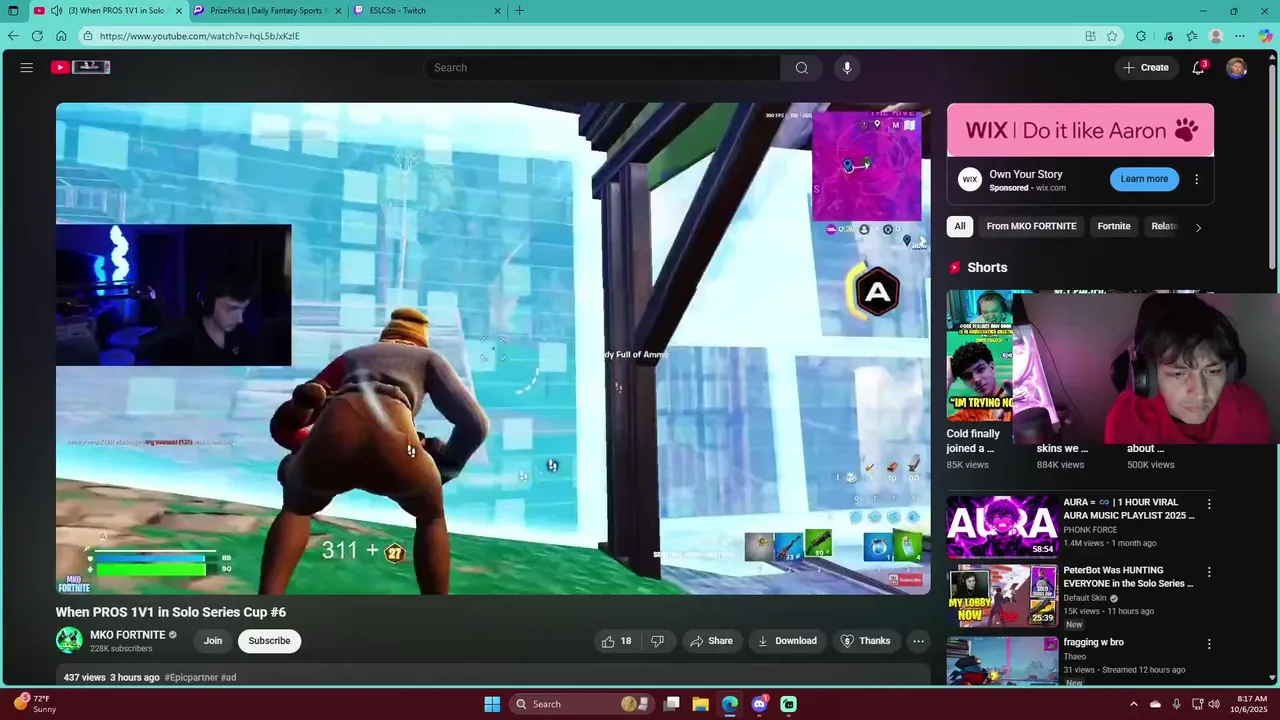Open fragging w bro video title
The height and width of the screenshot is (720, 1280).
coord(1093,642)
